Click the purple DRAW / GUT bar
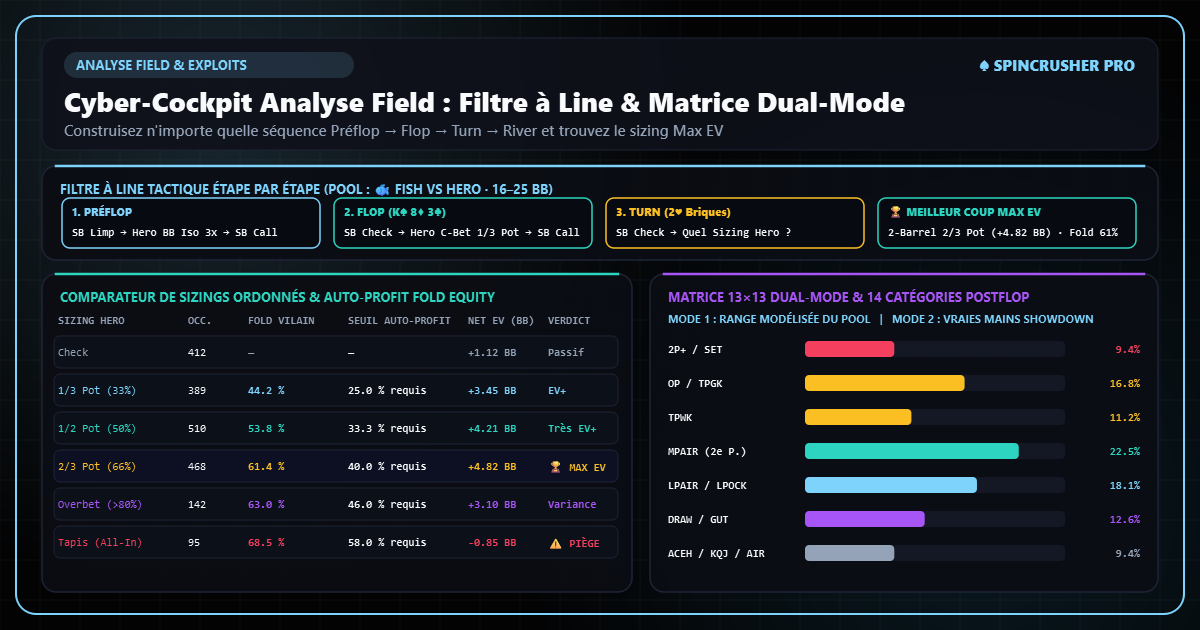1200x630 pixels. coord(865,519)
